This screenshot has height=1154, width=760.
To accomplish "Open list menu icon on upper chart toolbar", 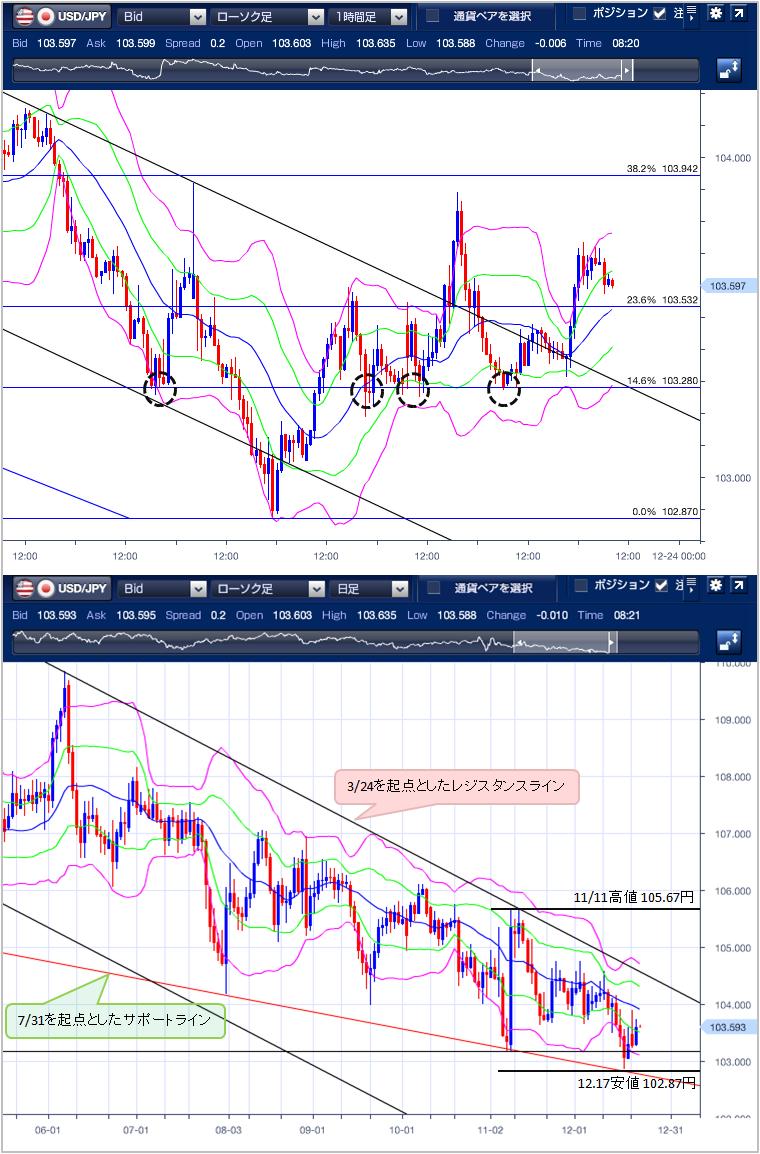I will 692,14.
